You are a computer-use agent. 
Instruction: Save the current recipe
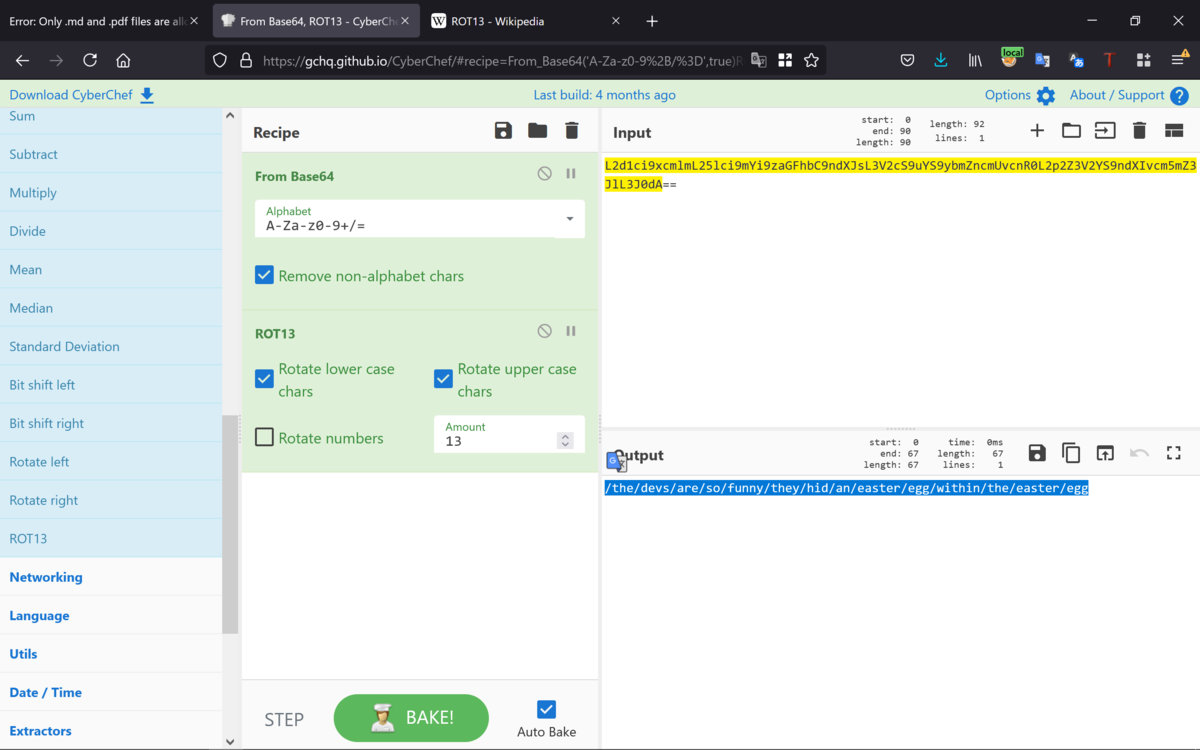(503, 131)
